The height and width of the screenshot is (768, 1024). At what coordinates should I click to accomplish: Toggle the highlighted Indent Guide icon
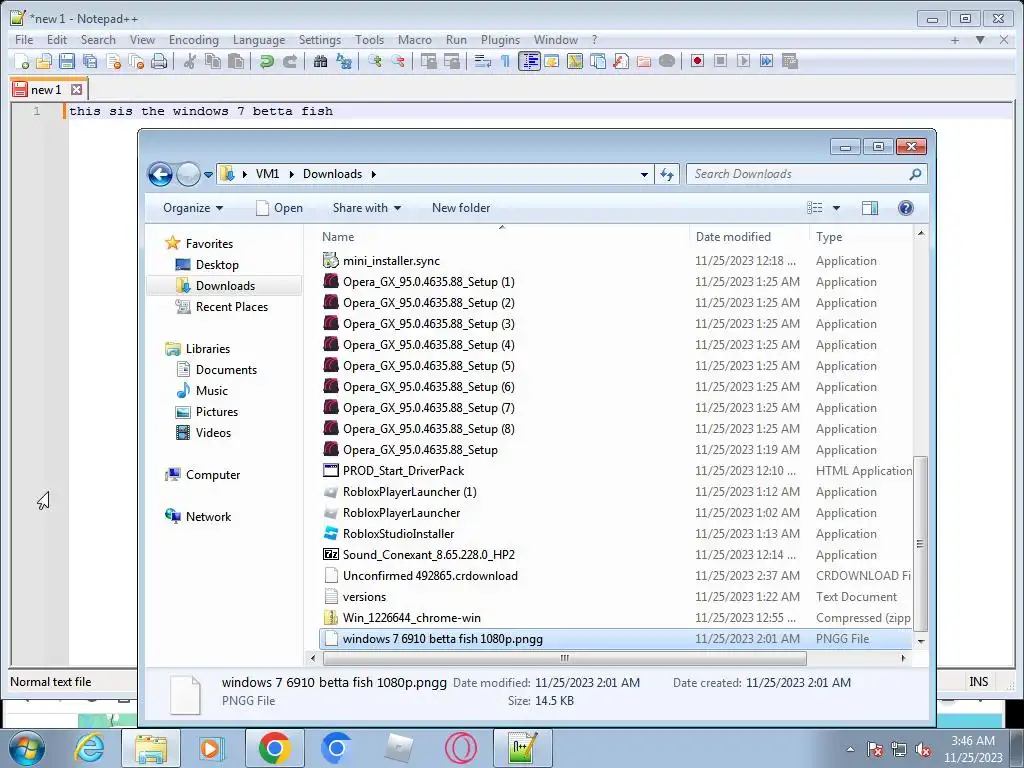[529, 61]
